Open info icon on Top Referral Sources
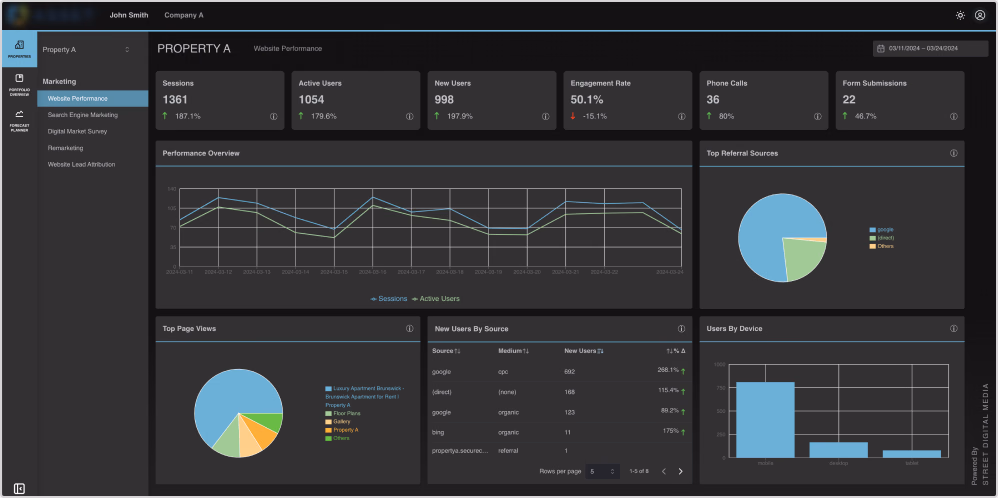The width and height of the screenshot is (998, 498). 953,153
